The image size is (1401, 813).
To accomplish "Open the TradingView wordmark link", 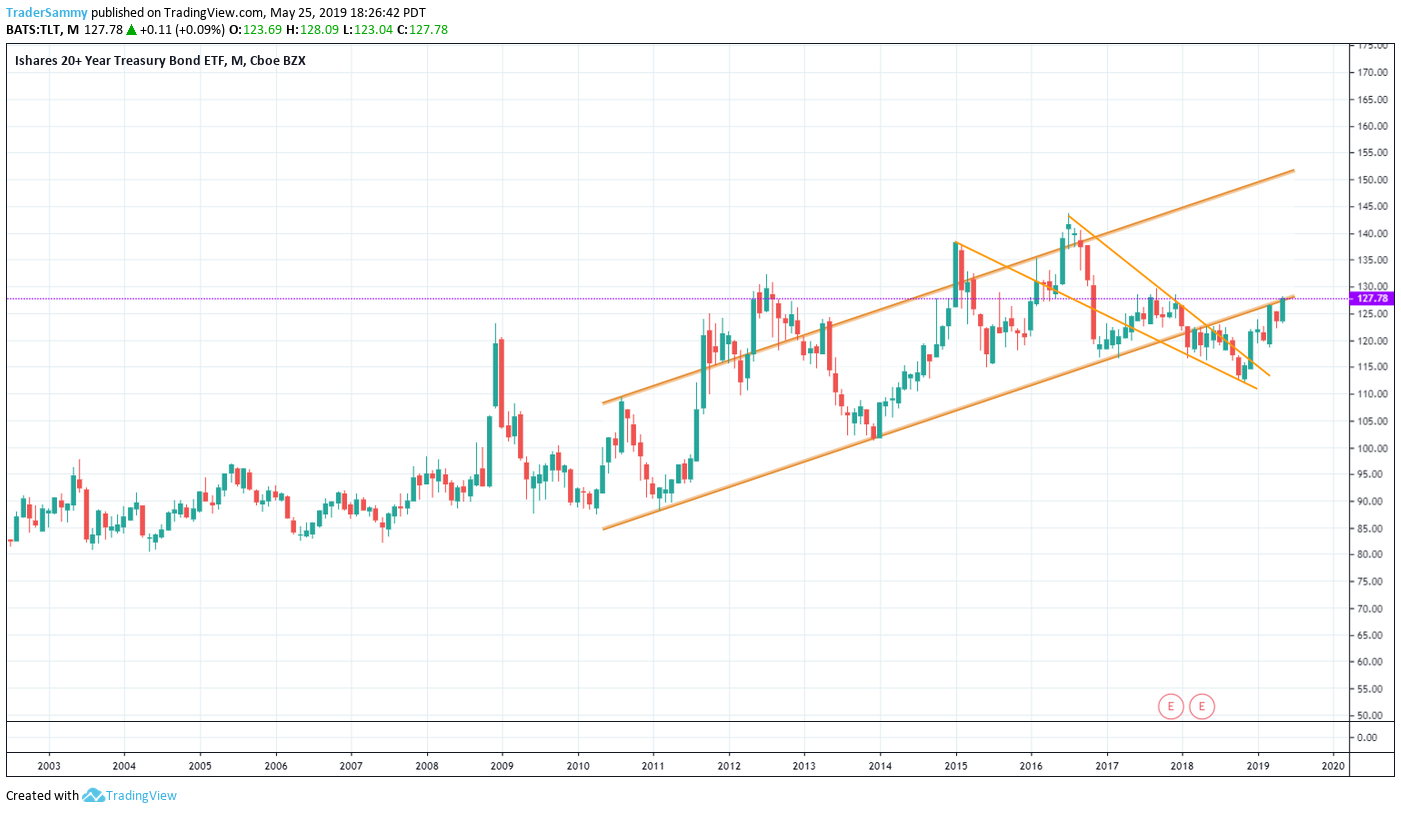I will coord(142,795).
